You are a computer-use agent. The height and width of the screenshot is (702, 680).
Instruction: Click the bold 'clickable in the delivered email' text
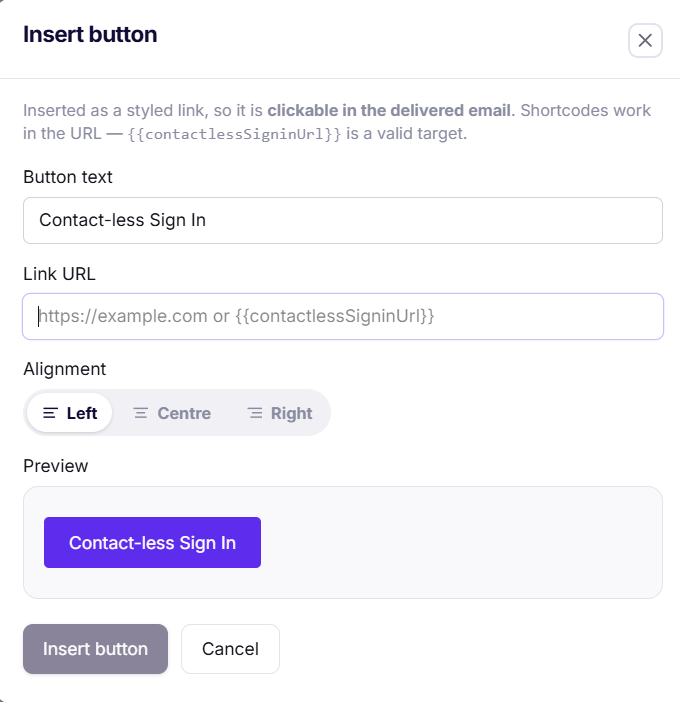click(x=389, y=110)
